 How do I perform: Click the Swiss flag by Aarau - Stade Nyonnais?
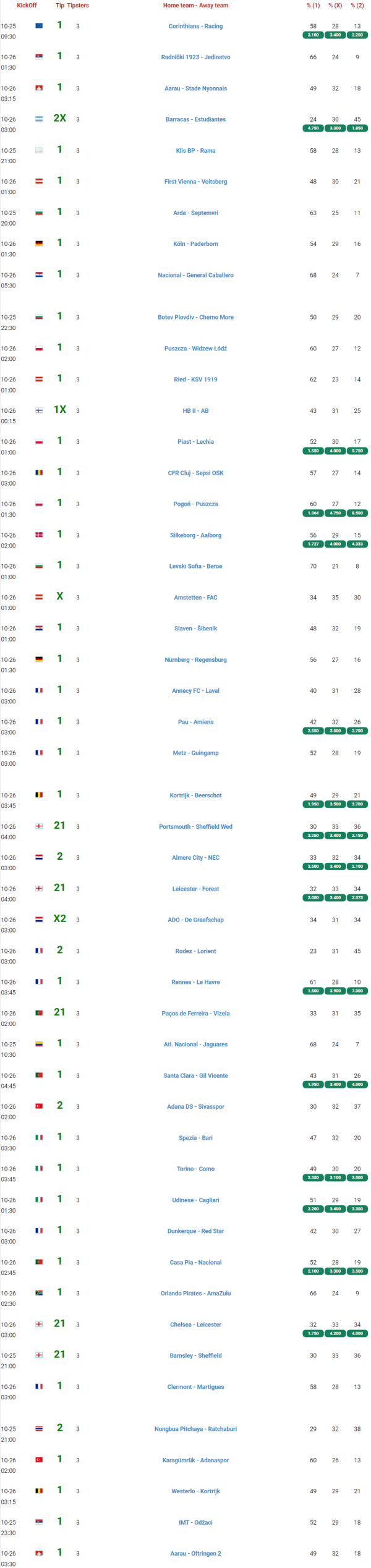coord(39,88)
